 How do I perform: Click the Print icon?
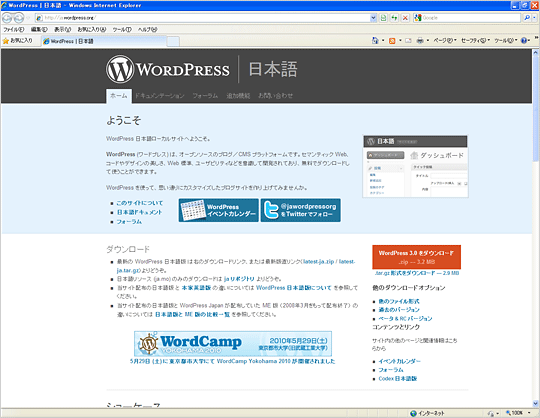(x=420, y=41)
